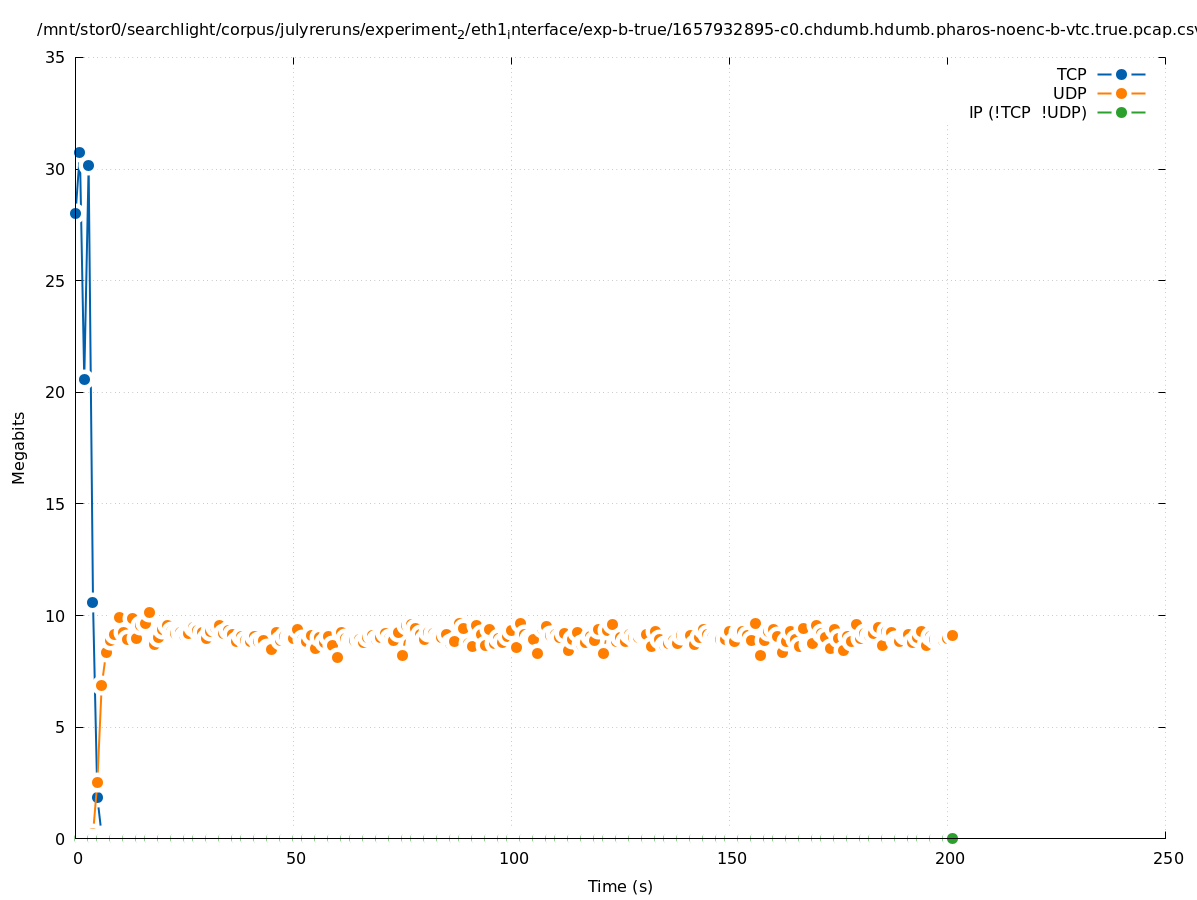Click the pcap file path title
1197x900 pixels.
(616, 30)
